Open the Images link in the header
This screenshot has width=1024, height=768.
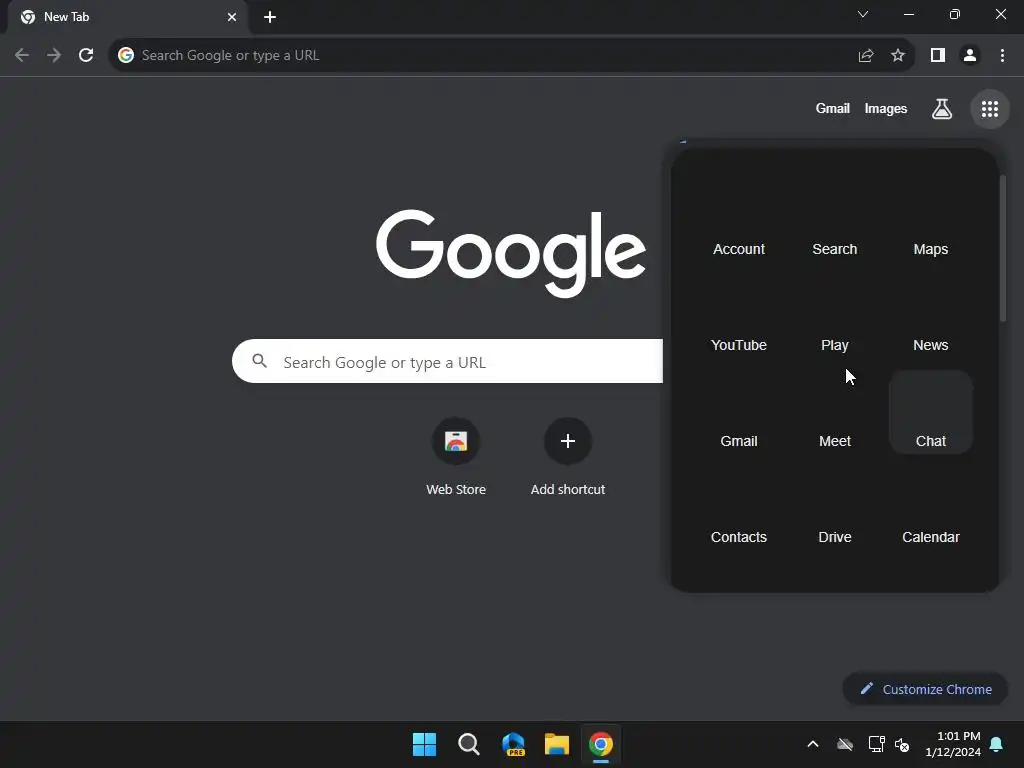886,108
